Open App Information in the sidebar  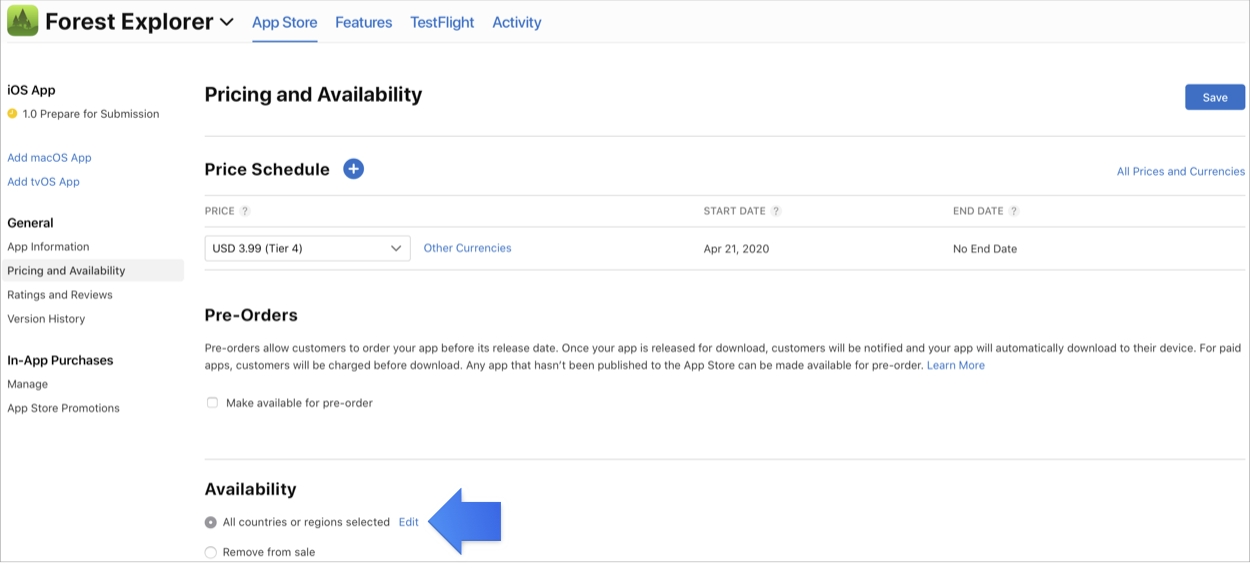click(x=48, y=247)
